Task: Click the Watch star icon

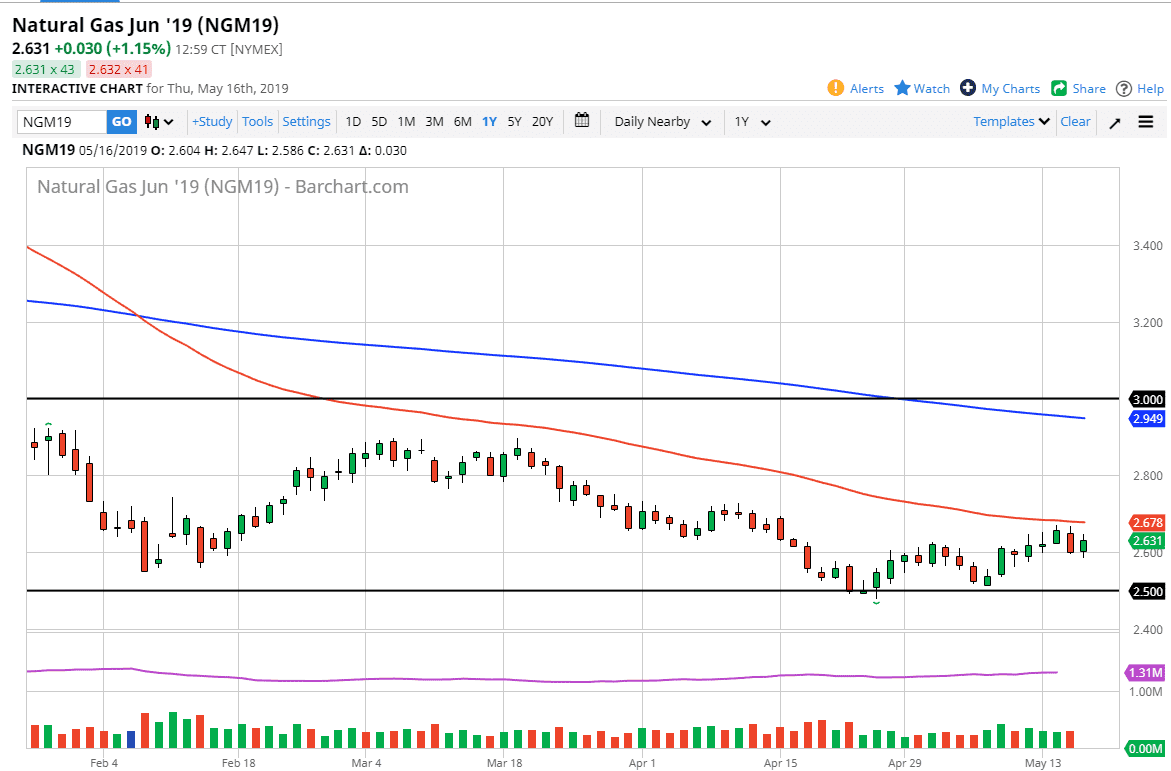Action: pos(902,88)
